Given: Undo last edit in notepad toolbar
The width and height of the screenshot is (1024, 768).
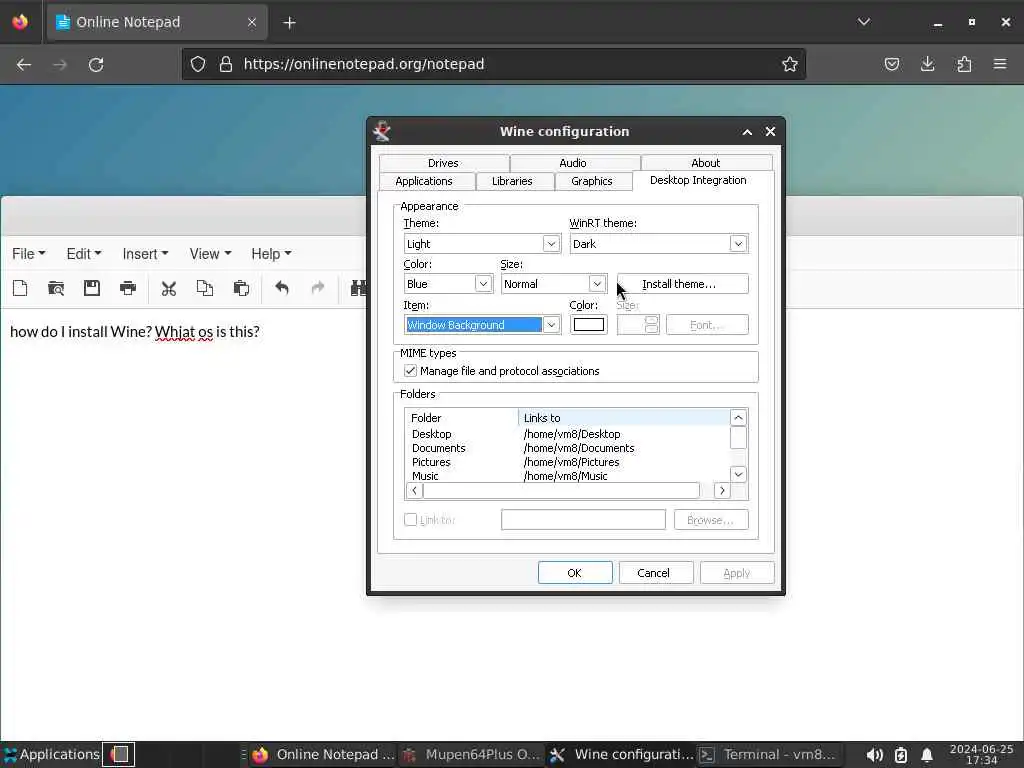Looking at the screenshot, I should click(282, 288).
